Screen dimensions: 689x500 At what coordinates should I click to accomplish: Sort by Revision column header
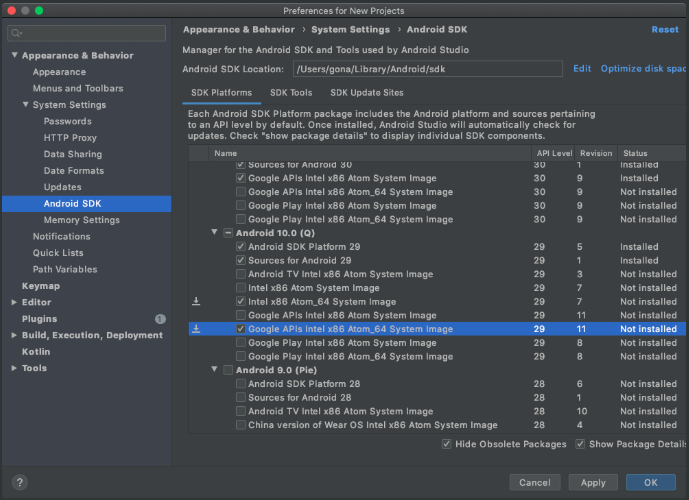(596, 153)
